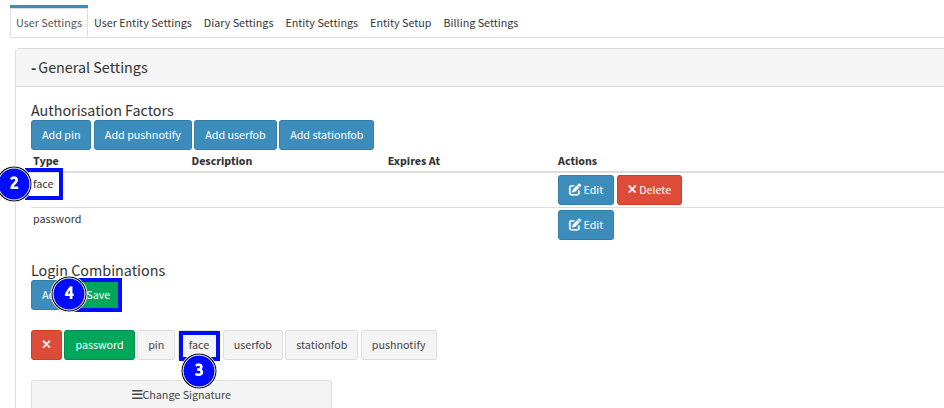The height and width of the screenshot is (408, 944).
Task: Toggle pin in login combination
Action: [x=156, y=345]
